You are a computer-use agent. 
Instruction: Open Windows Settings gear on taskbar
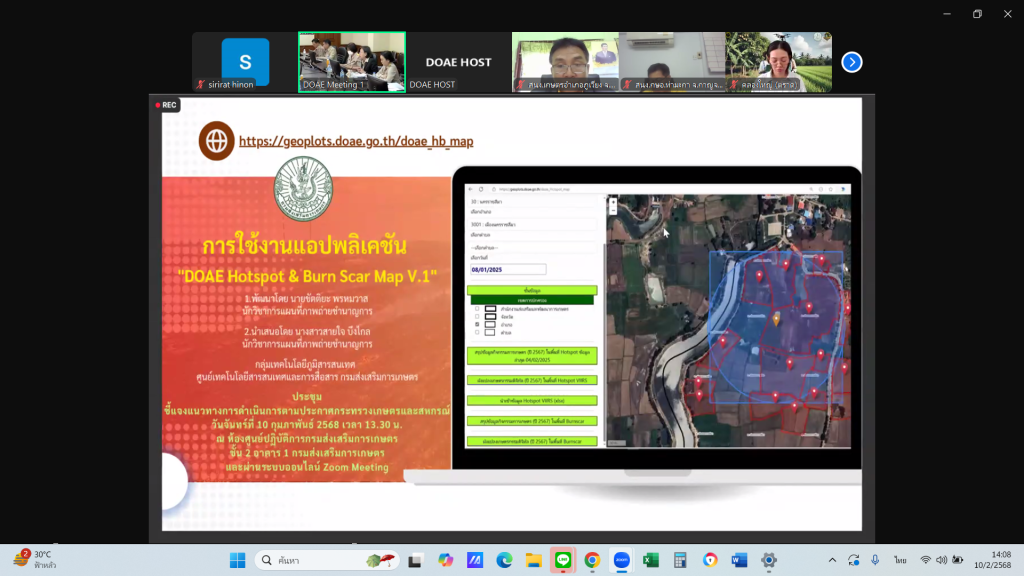[769, 560]
